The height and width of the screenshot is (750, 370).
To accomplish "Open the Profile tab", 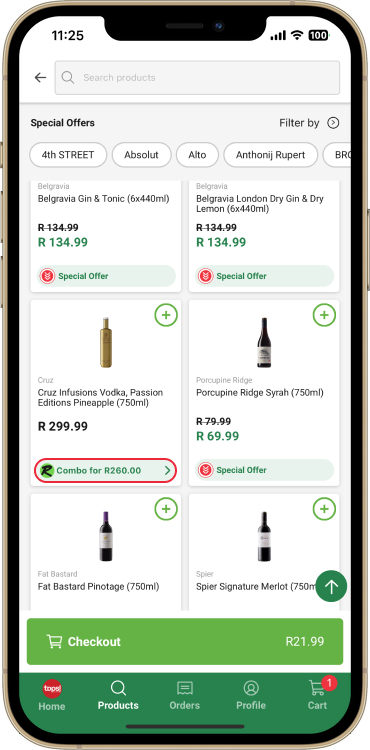I will pos(251,695).
